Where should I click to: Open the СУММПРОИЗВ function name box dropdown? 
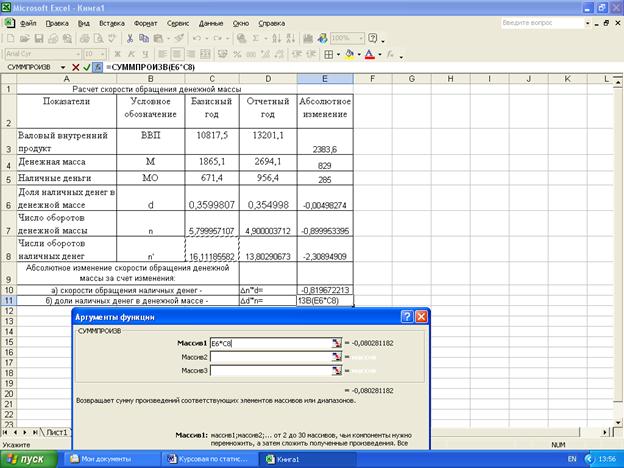coord(62,67)
